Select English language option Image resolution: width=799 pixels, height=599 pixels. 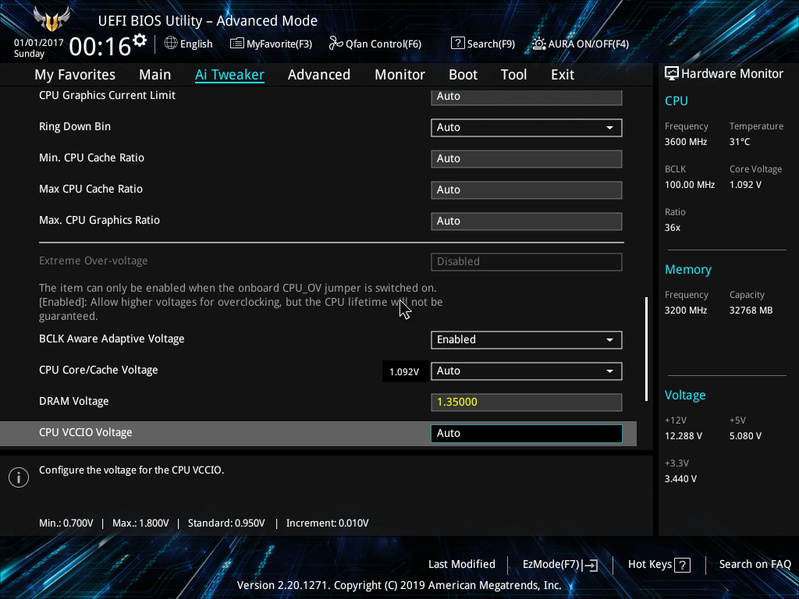[x=196, y=44]
